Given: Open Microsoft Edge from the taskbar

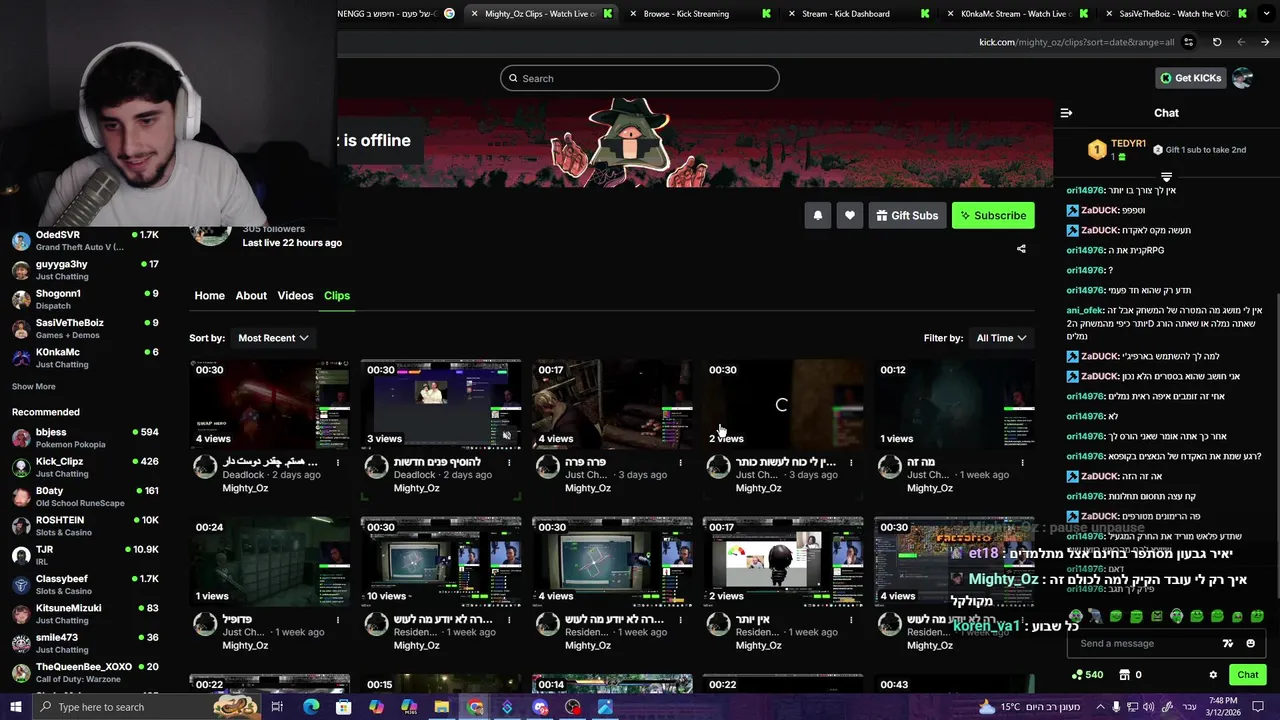Looking at the screenshot, I should (310, 707).
